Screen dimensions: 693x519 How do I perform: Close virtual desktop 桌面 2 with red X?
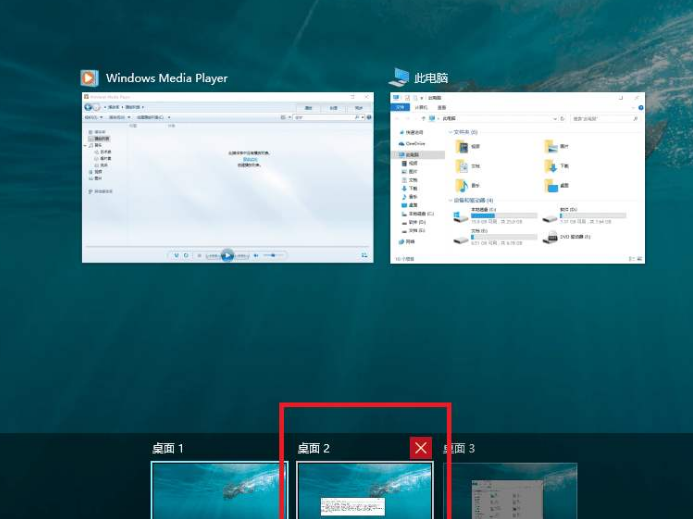click(421, 448)
